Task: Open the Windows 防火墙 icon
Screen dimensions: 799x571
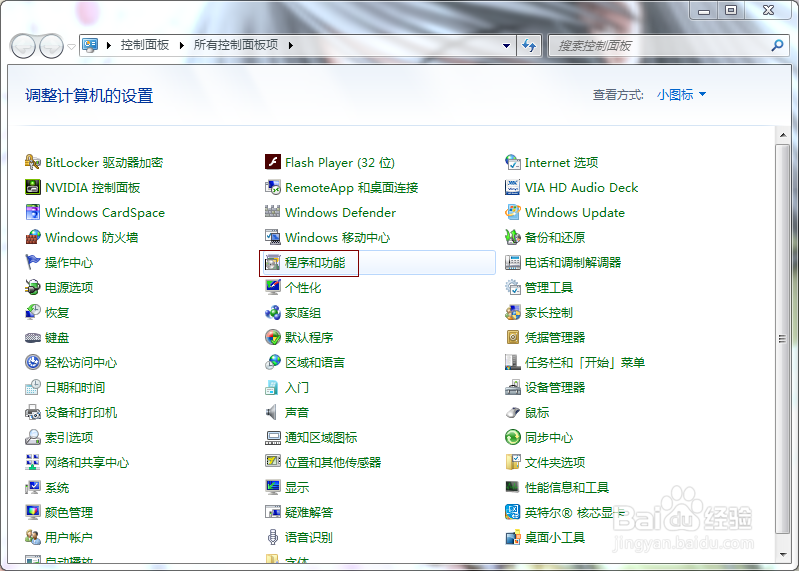Action: pyautogui.click(x=33, y=237)
